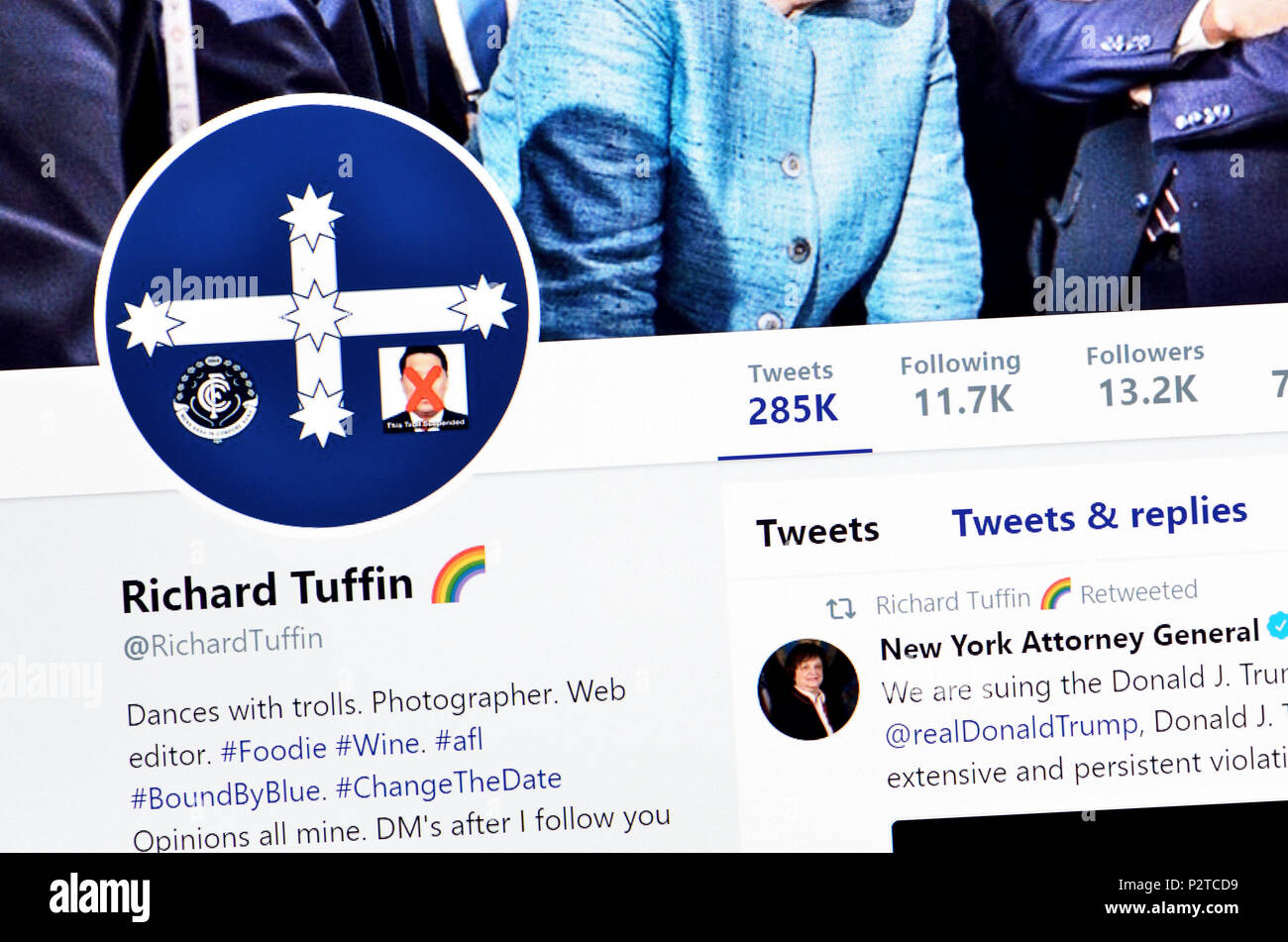Open the #ChangeTheDate hashtag
Screen dimensions: 1288x942
point(449,784)
